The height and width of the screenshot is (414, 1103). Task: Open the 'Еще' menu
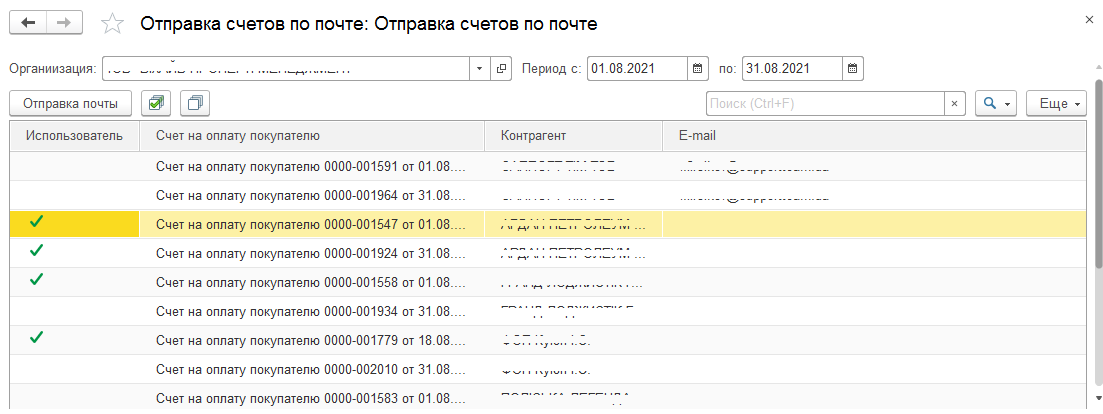(x=1060, y=103)
